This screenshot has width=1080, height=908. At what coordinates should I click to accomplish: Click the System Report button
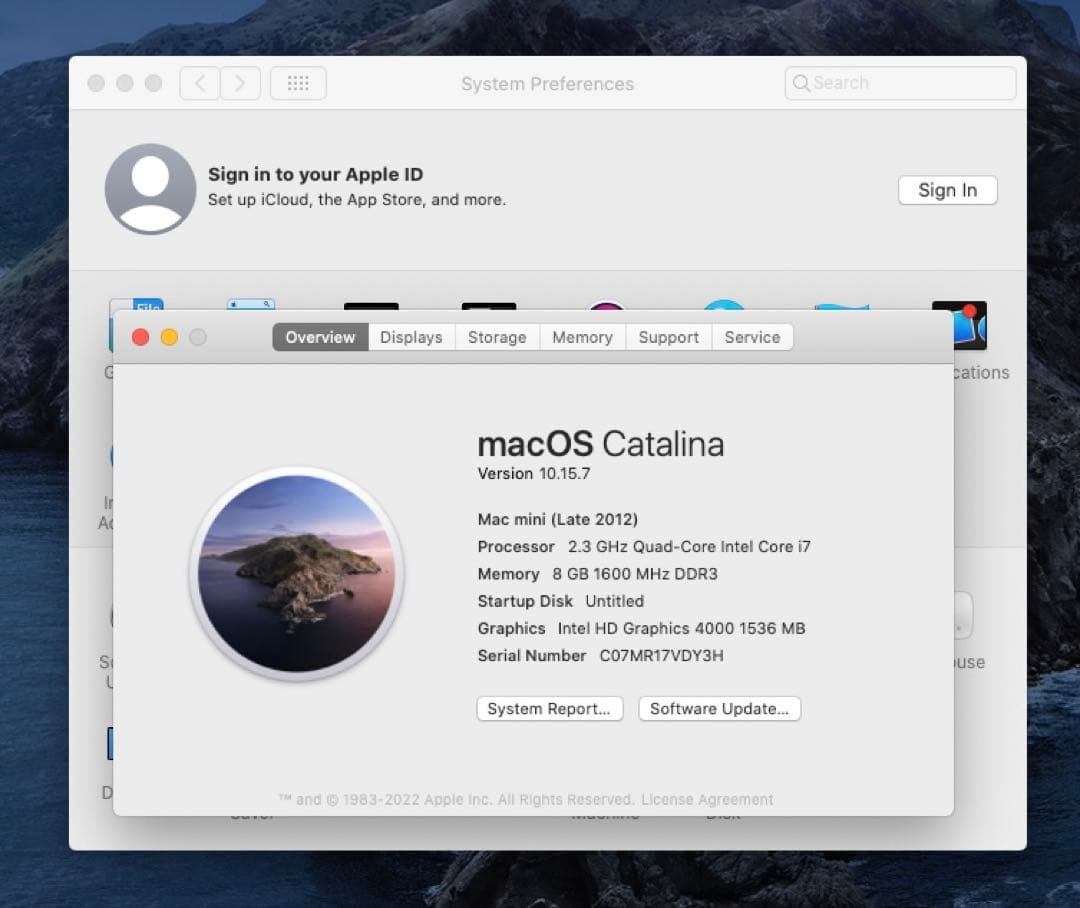(549, 708)
